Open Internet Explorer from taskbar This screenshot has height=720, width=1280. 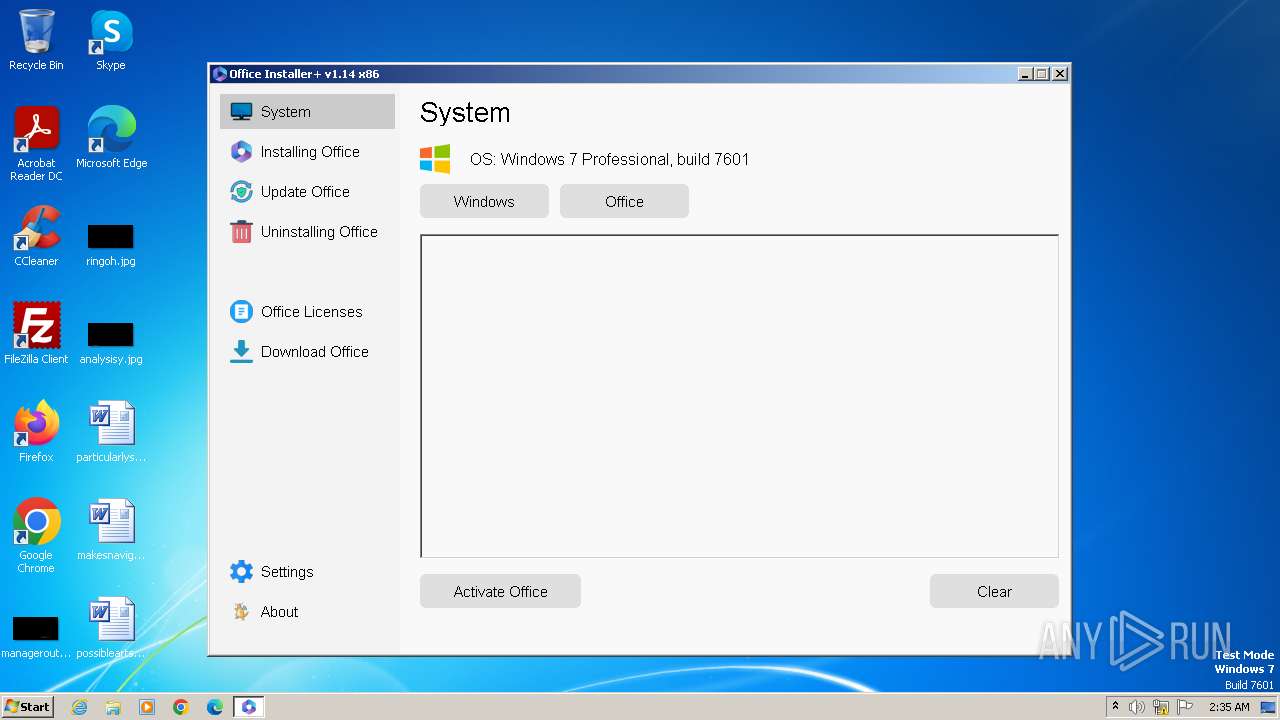79,707
